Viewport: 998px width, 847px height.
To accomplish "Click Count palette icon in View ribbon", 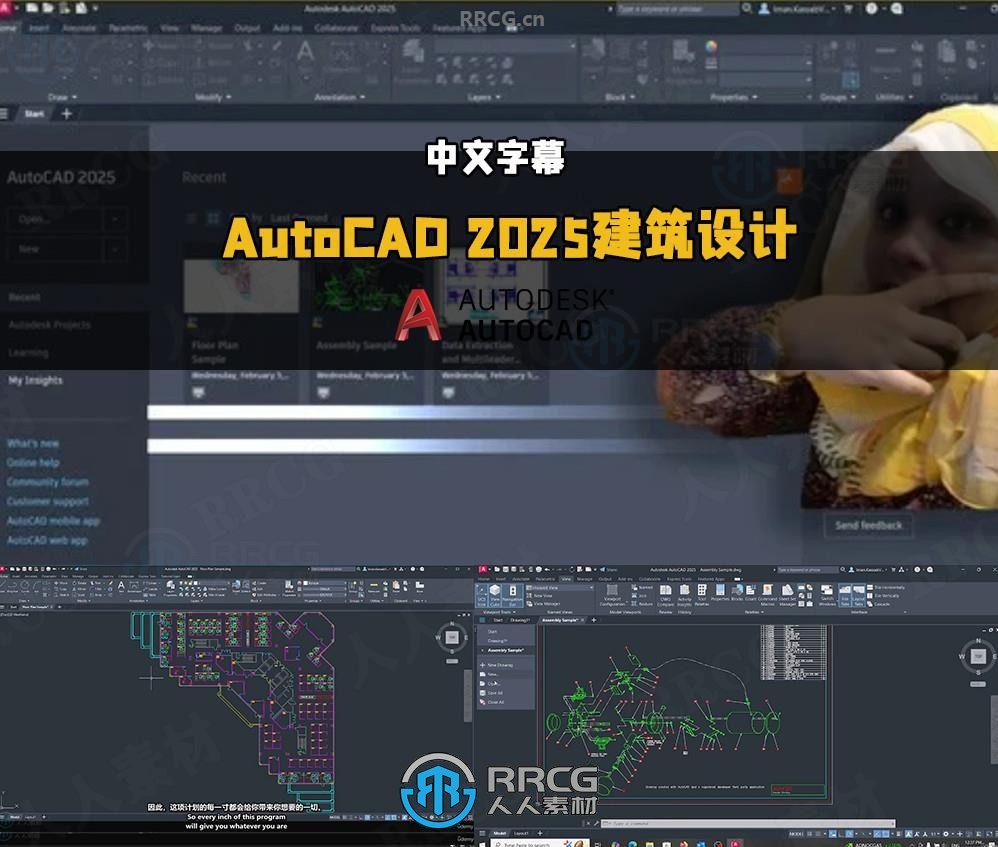I will point(750,593).
